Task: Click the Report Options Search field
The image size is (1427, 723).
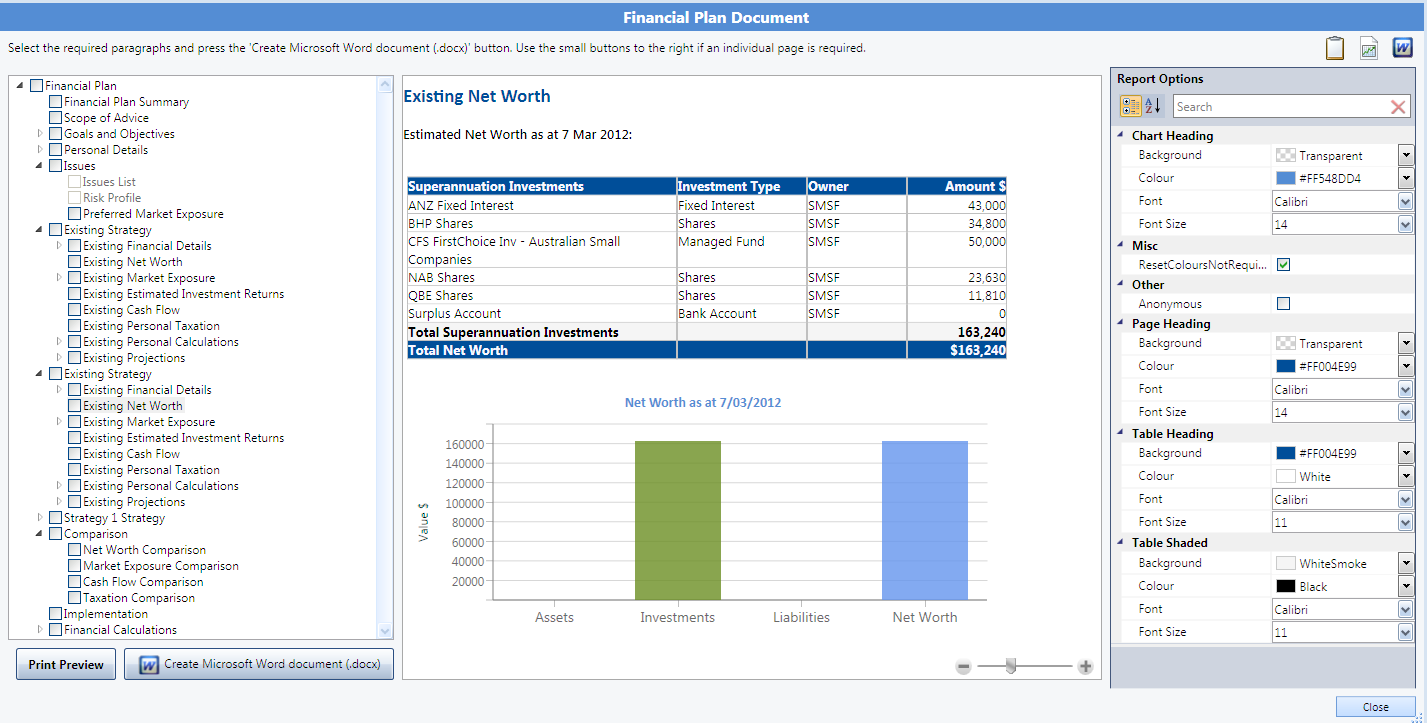Action: (1280, 107)
